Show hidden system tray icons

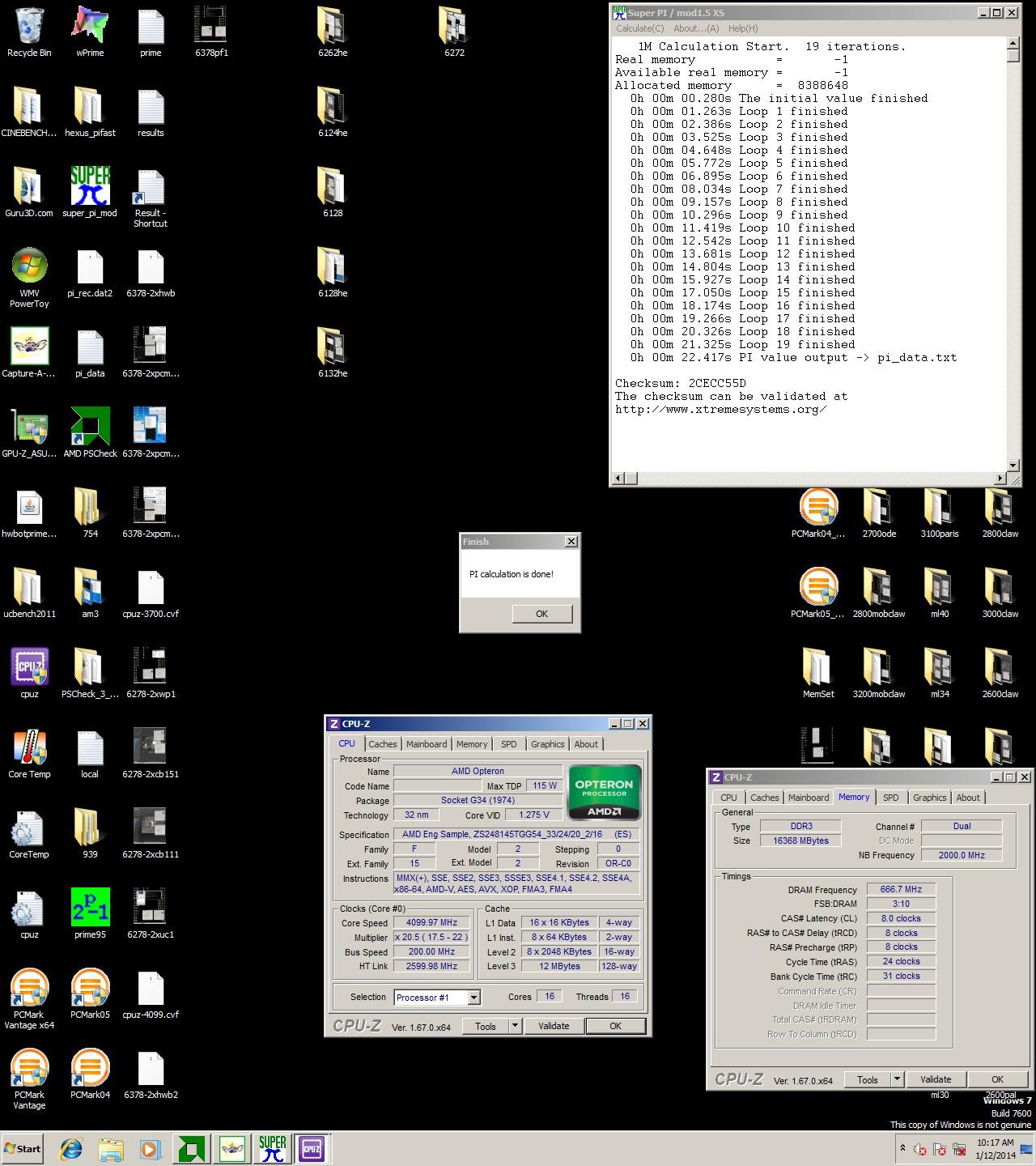click(x=902, y=1148)
